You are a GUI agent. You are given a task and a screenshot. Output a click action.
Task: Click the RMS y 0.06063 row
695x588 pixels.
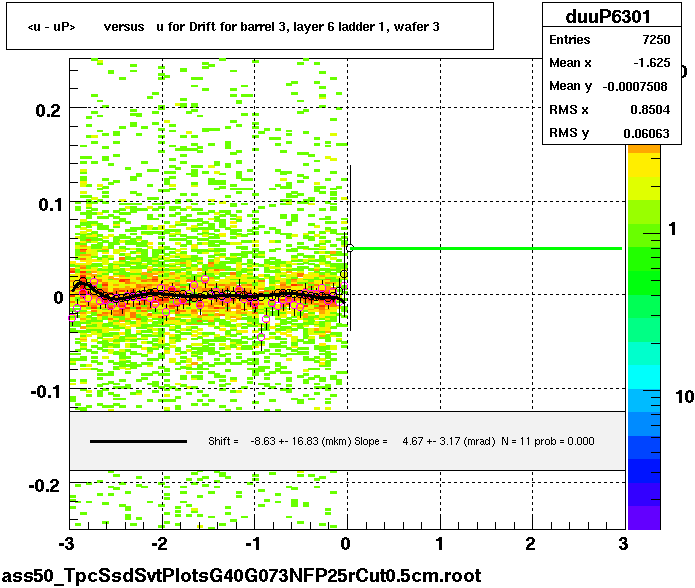click(x=609, y=133)
